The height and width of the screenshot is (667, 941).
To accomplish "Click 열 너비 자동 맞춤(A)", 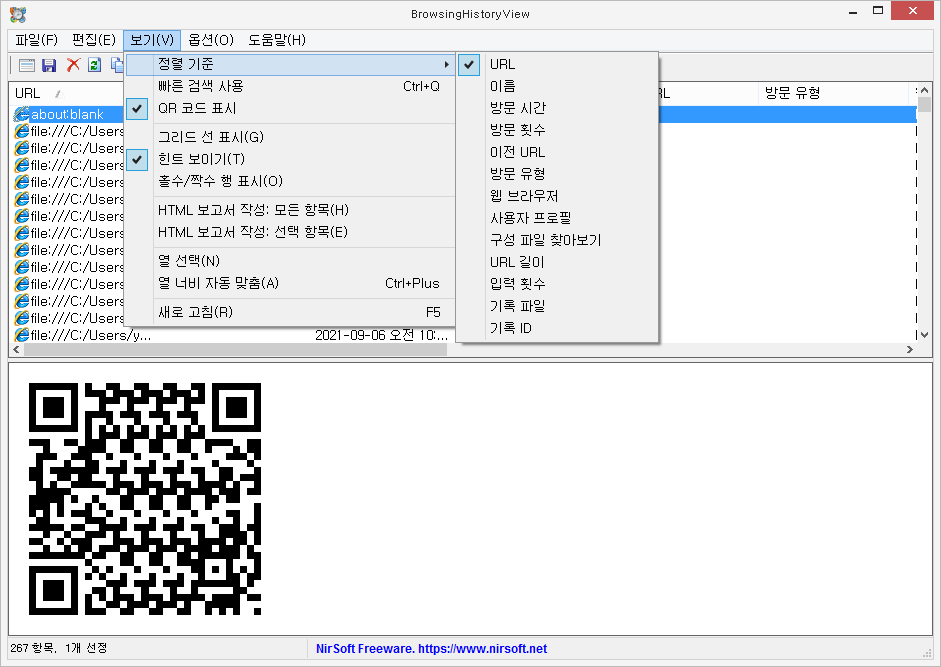I will click(x=290, y=283).
